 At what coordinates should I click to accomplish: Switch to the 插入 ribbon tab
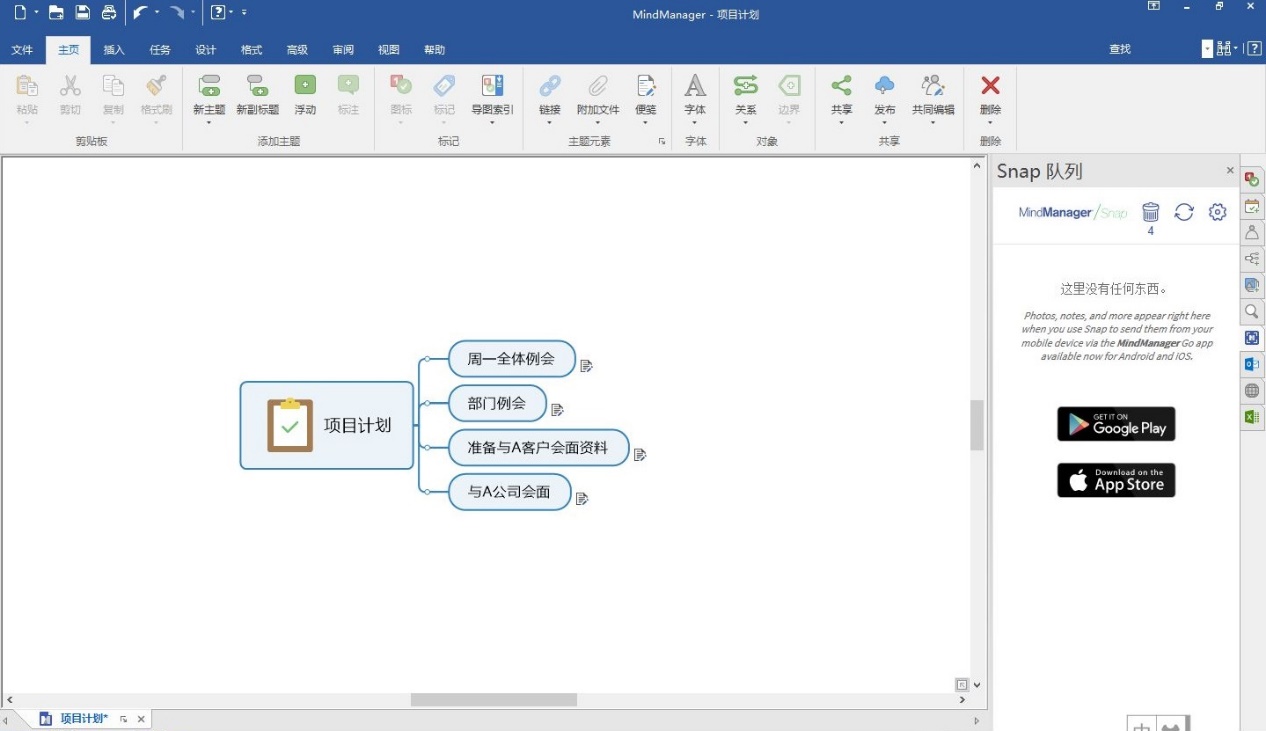(114, 50)
